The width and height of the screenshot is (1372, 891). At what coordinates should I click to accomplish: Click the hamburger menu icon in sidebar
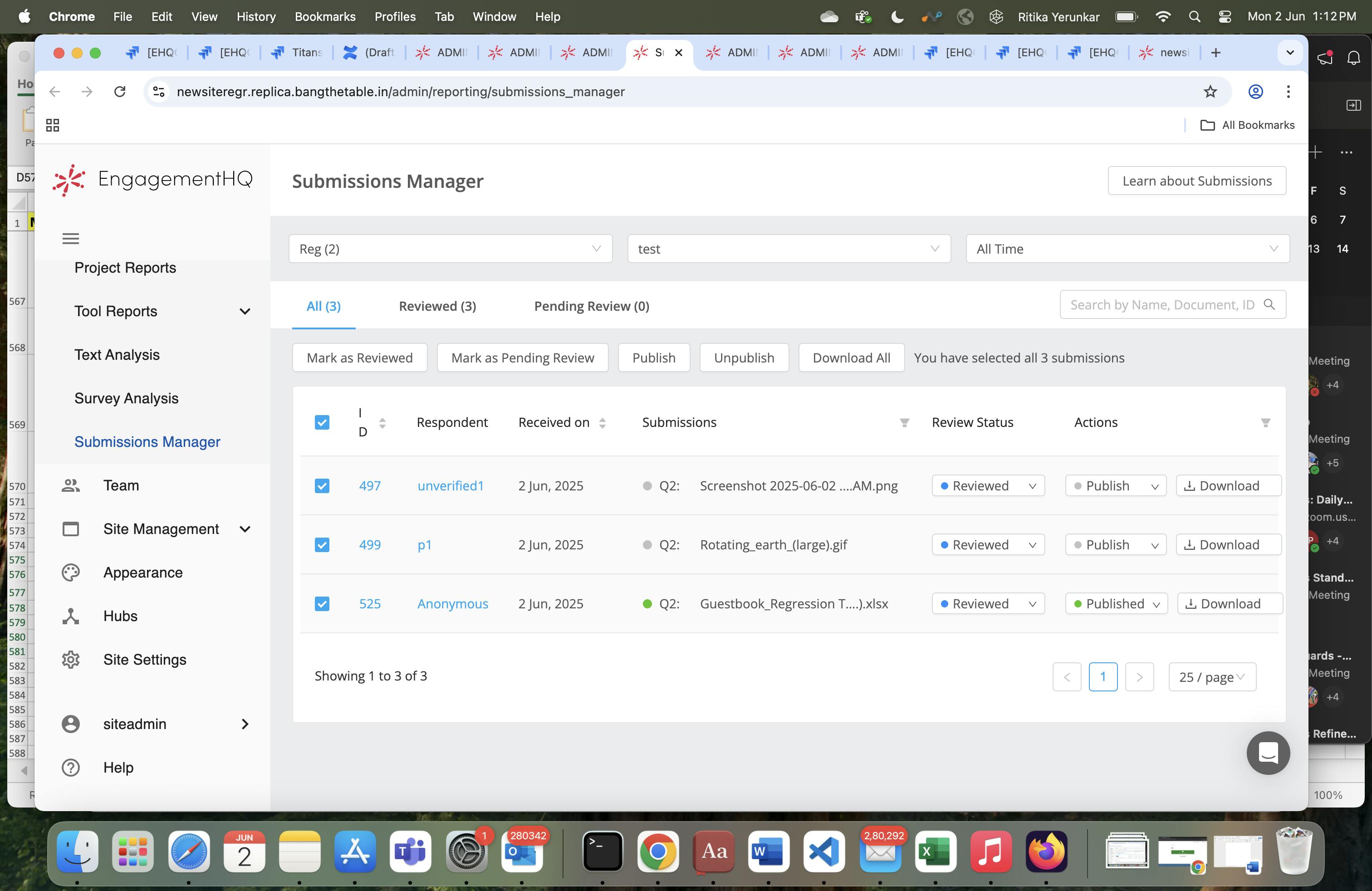coord(70,238)
